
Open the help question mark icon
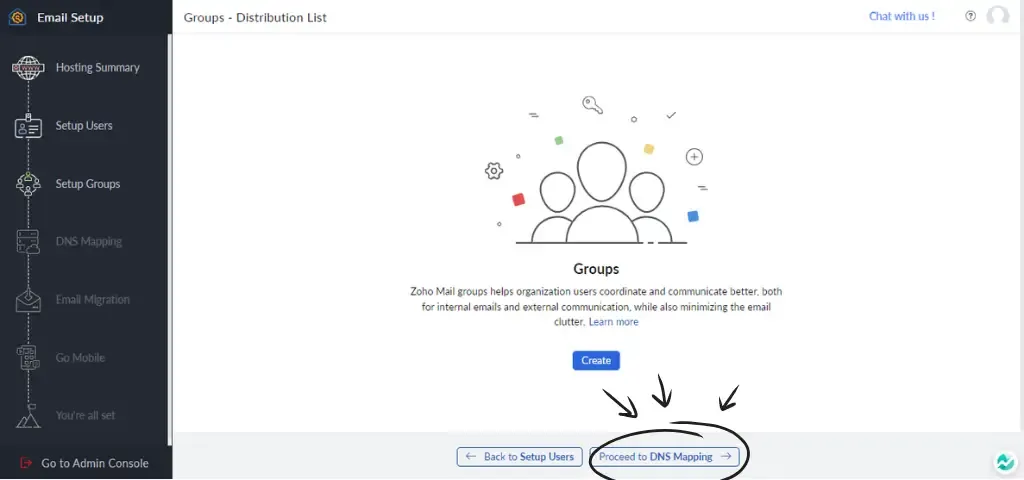tap(970, 17)
